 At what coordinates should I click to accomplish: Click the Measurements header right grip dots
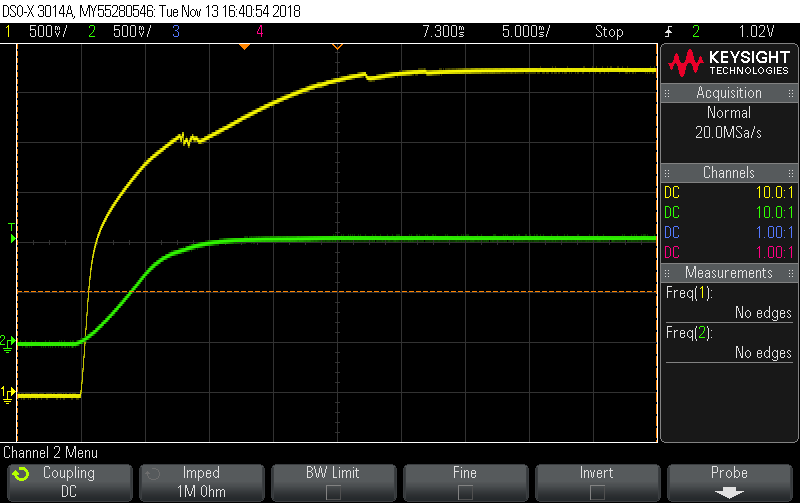790,273
